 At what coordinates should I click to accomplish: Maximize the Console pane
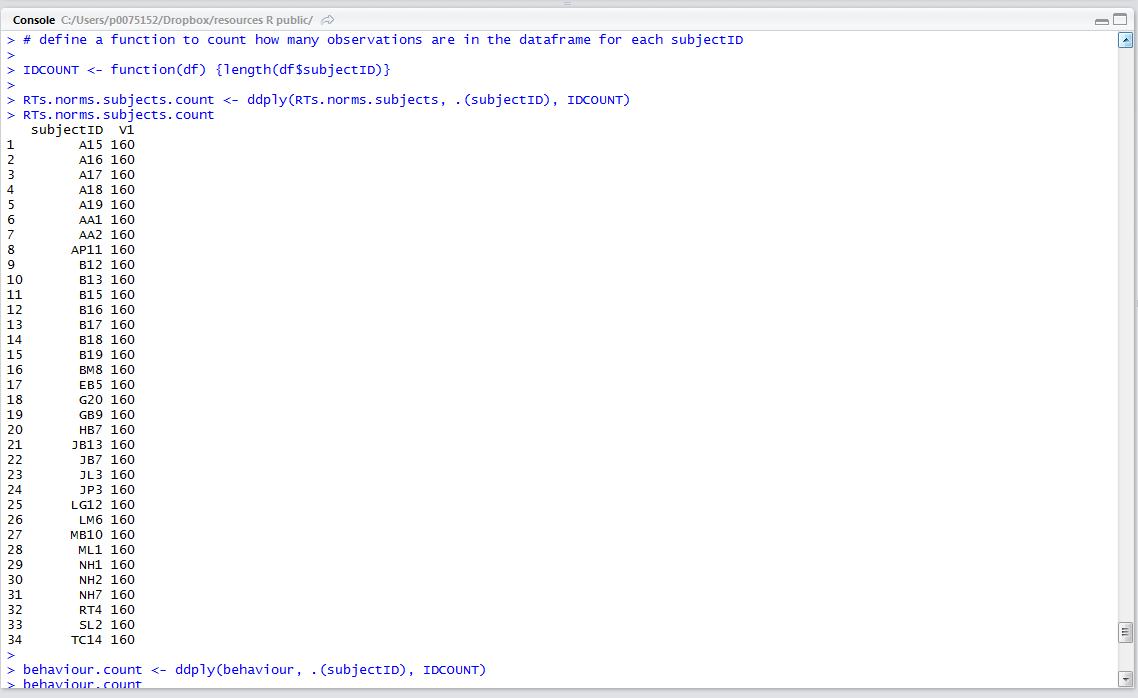click(x=1120, y=20)
